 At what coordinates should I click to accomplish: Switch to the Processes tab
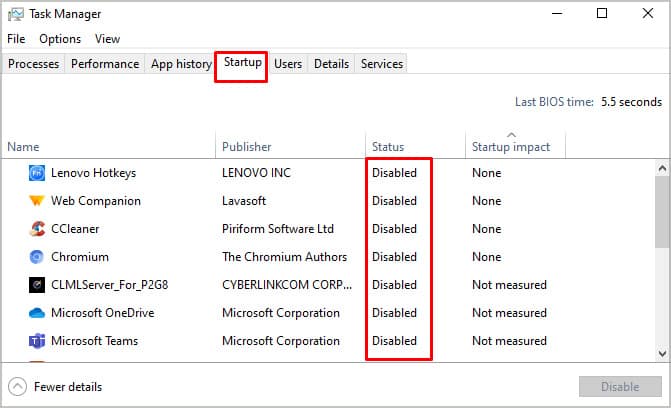click(33, 64)
